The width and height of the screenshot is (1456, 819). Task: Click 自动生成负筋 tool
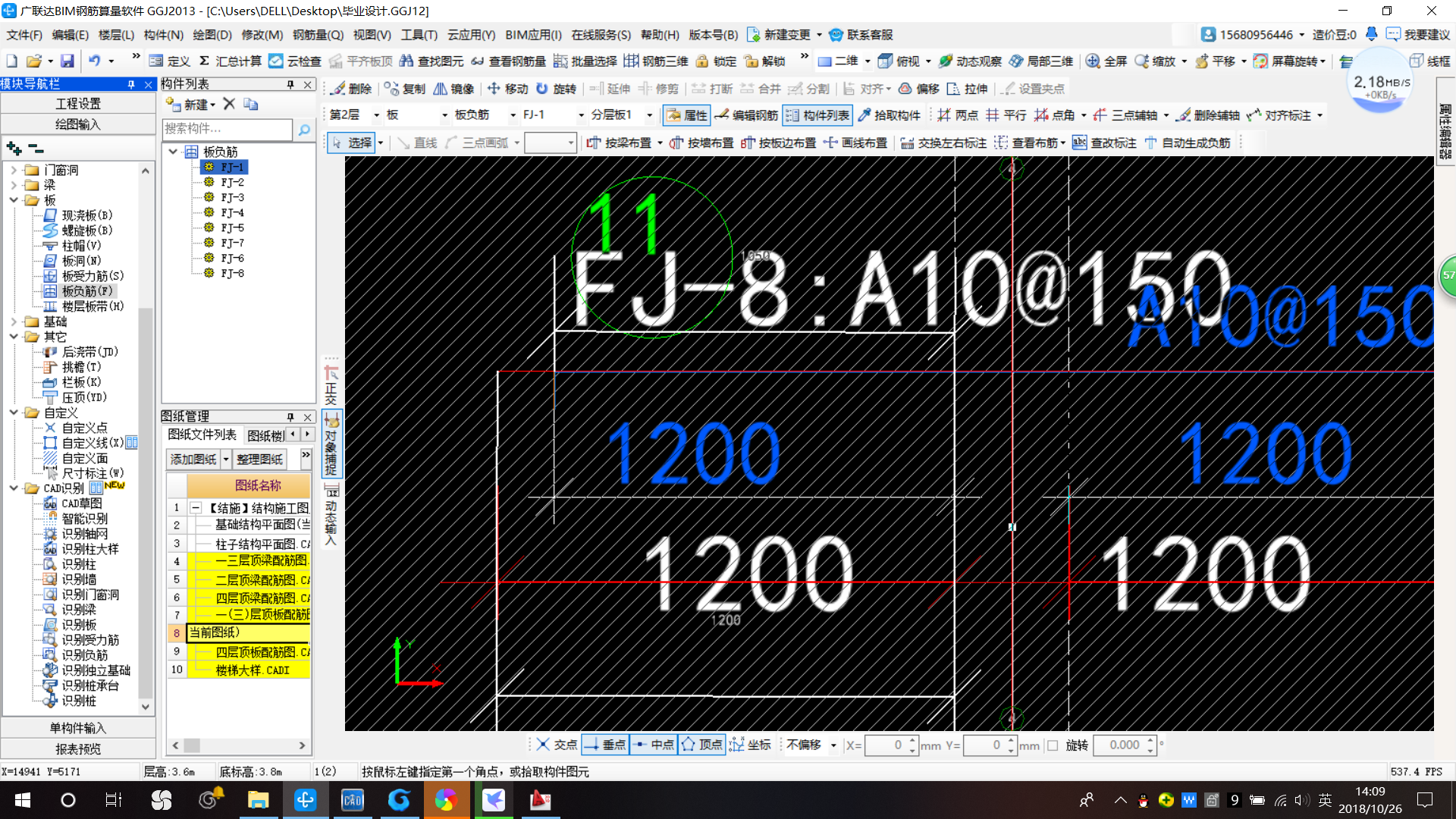[1188, 143]
